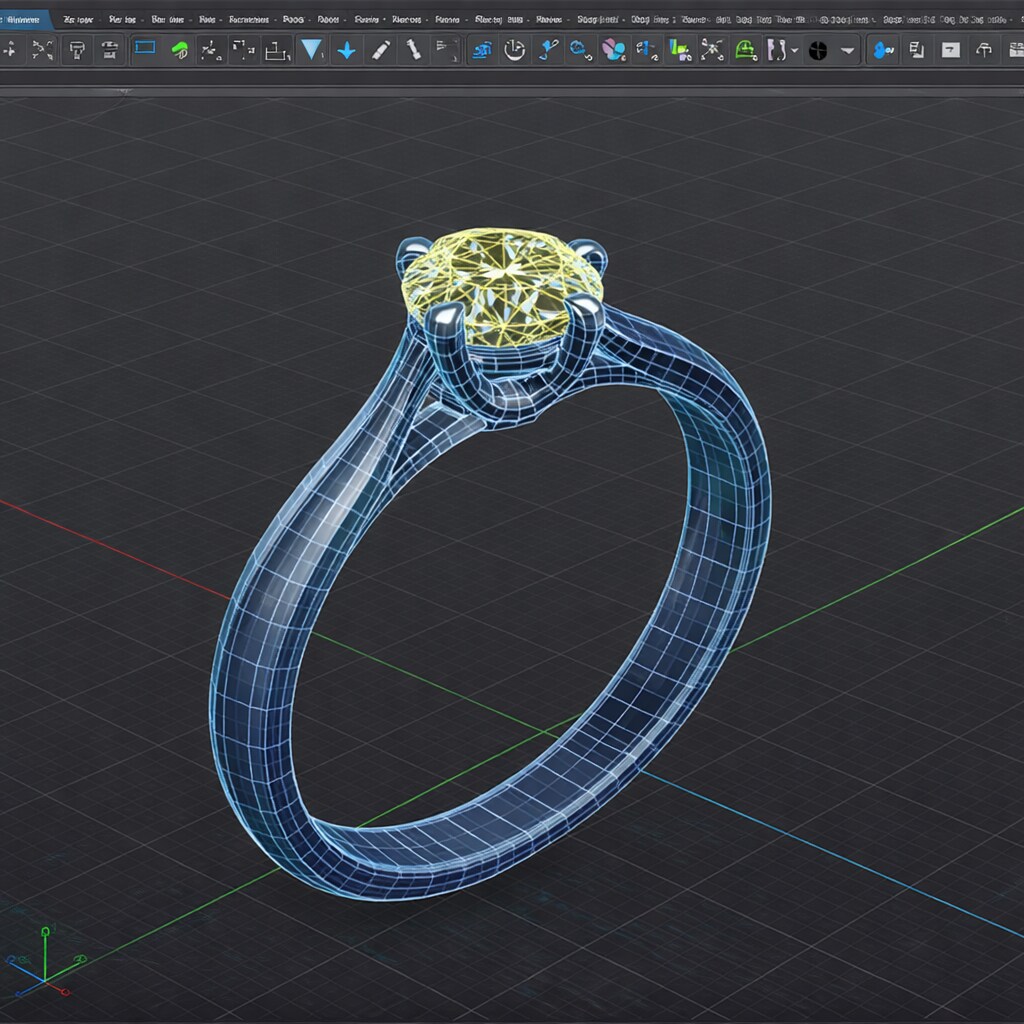Click the scattered diagonal arrows icon
The width and height of the screenshot is (1024, 1024).
point(42,50)
